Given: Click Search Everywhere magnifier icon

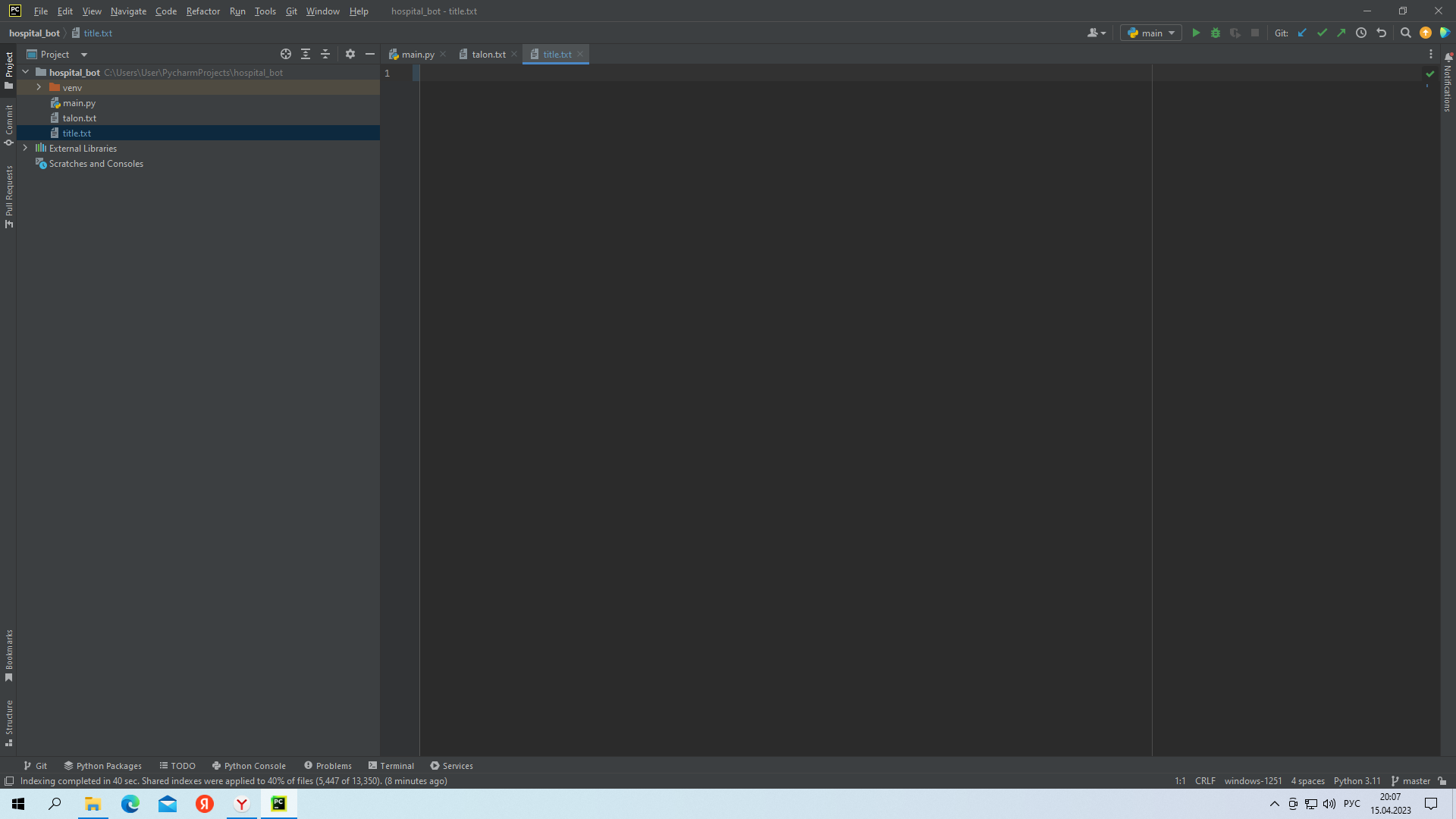Looking at the screenshot, I should [1405, 33].
